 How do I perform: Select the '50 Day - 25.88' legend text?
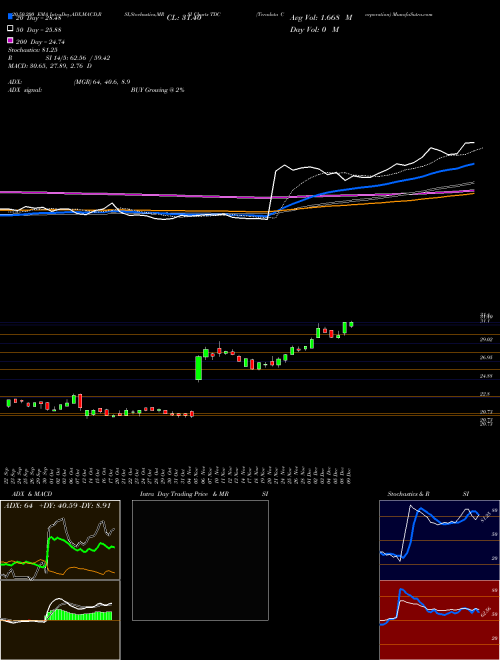39,29
